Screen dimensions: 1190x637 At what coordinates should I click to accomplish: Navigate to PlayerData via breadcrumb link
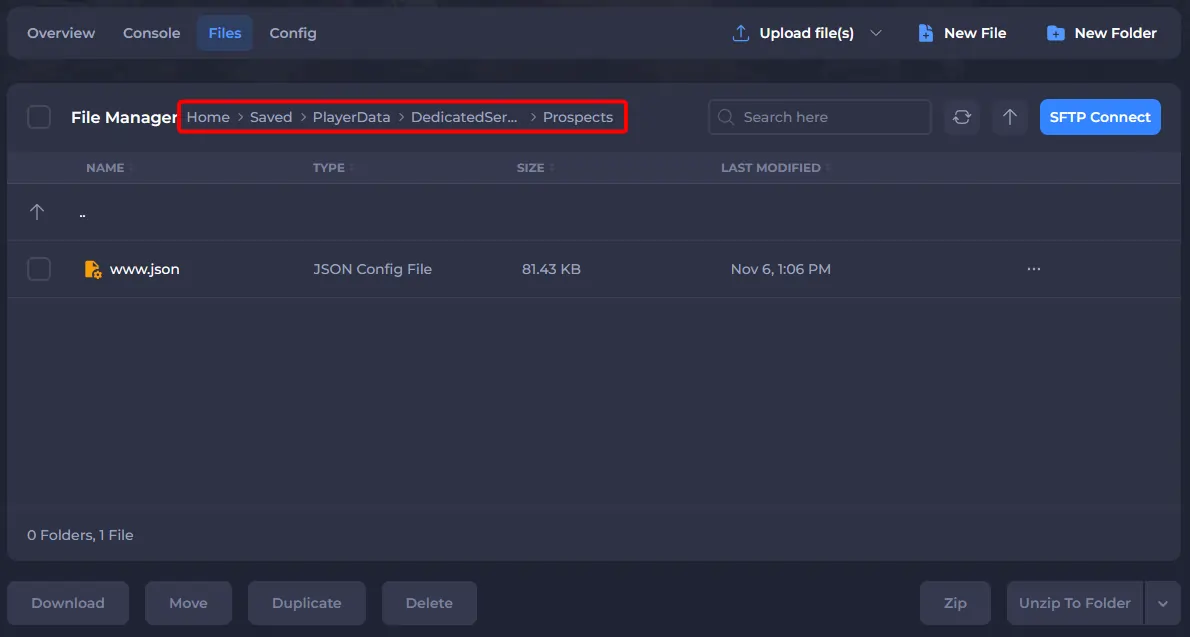pyautogui.click(x=351, y=117)
